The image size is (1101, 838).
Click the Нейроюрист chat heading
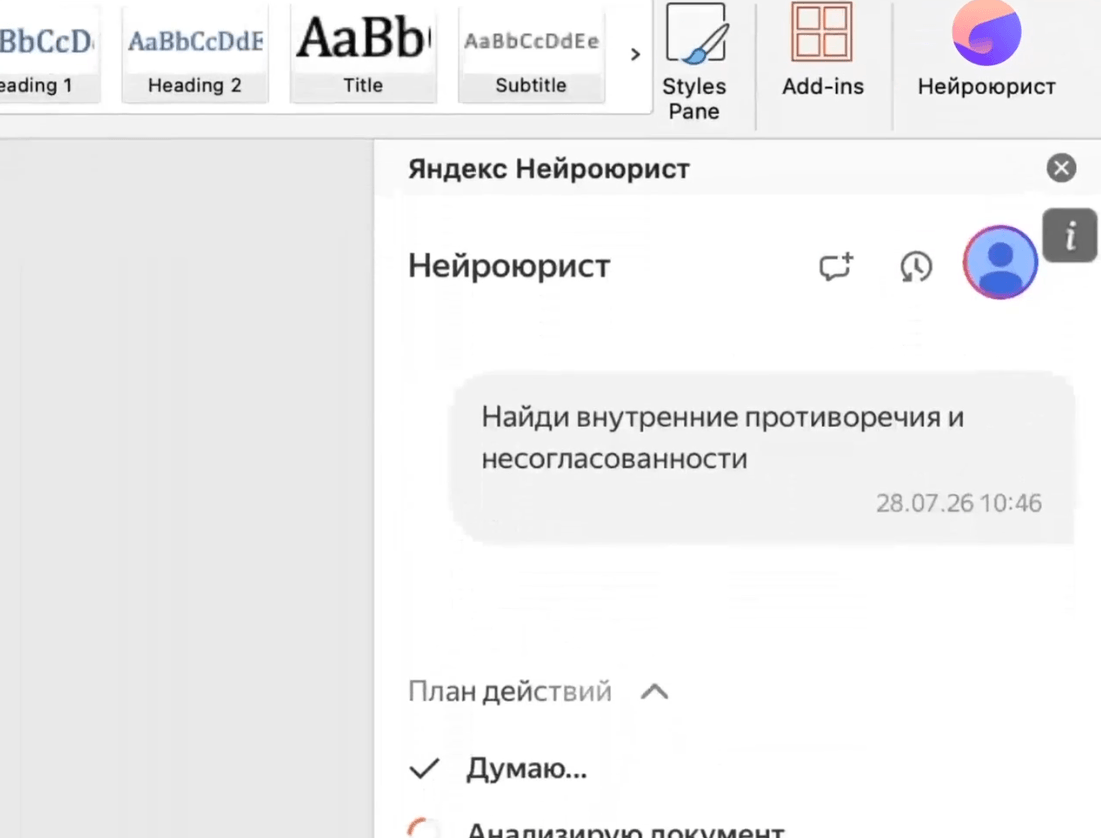tap(509, 266)
